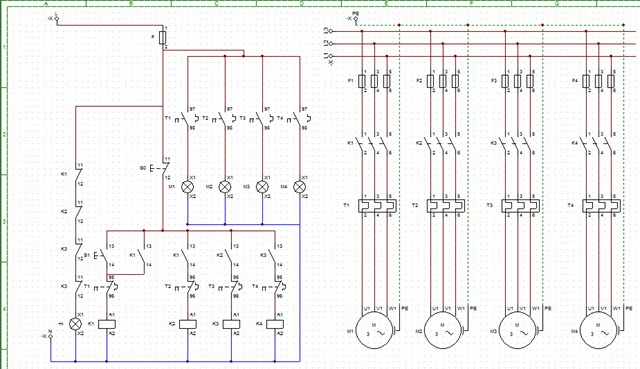The width and height of the screenshot is (640, 369).
Task: Select indicator lamp H
Action: coord(76,324)
